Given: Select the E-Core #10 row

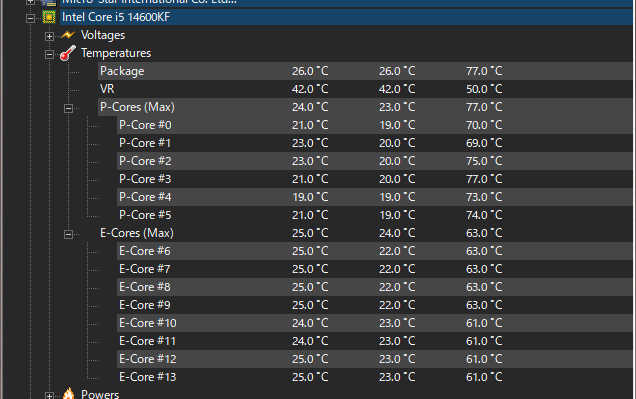Looking at the screenshot, I should pos(375,323).
